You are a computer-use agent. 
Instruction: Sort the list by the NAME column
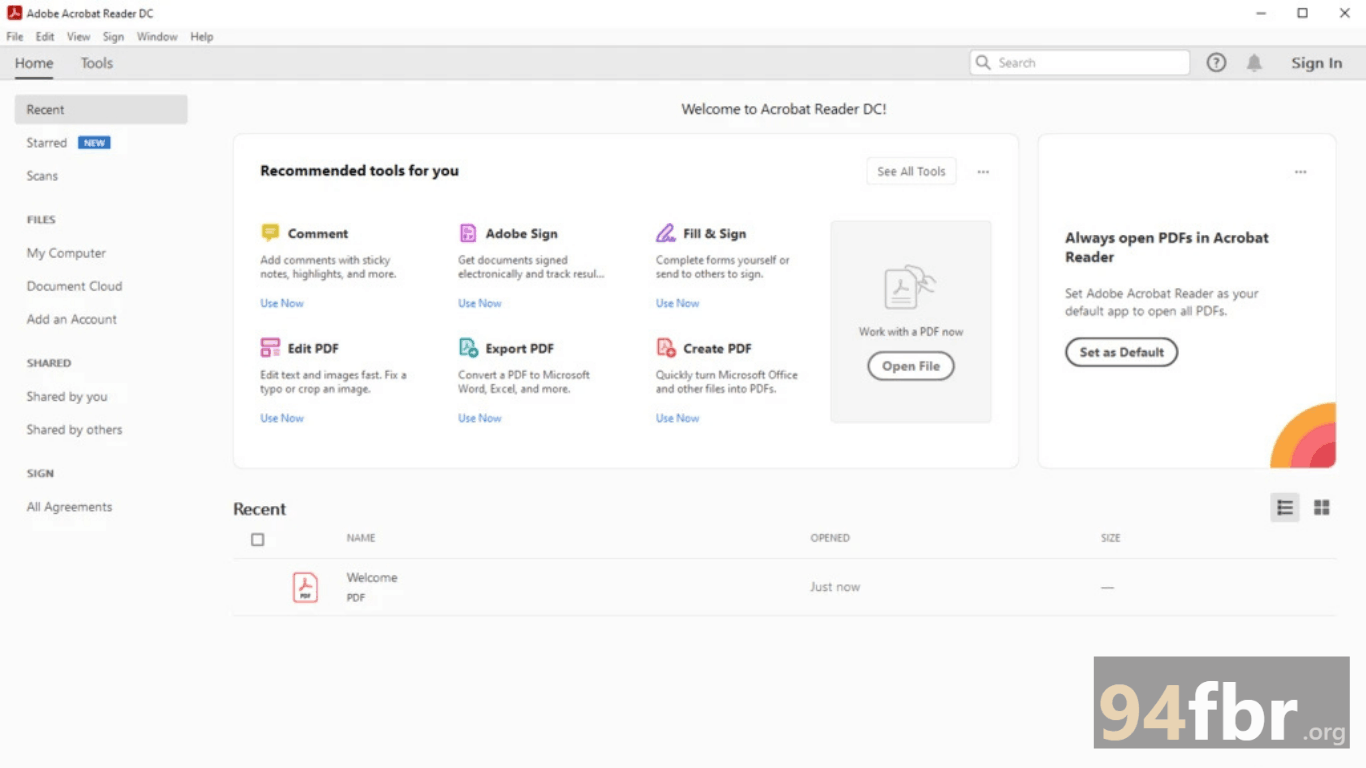361,538
